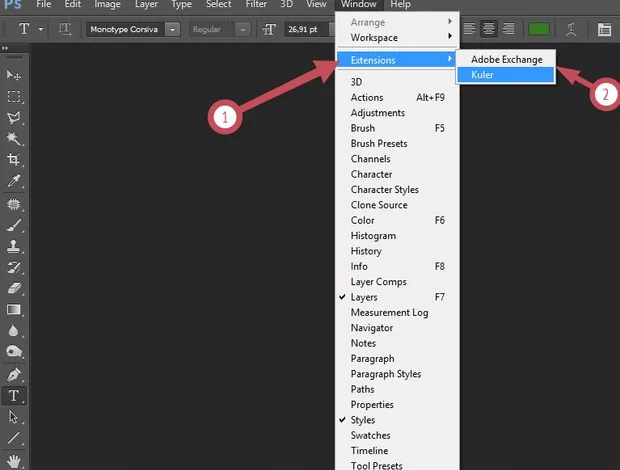Select the Eyedropper tool
The height and width of the screenshot is (470, 620).
point(14,181)
